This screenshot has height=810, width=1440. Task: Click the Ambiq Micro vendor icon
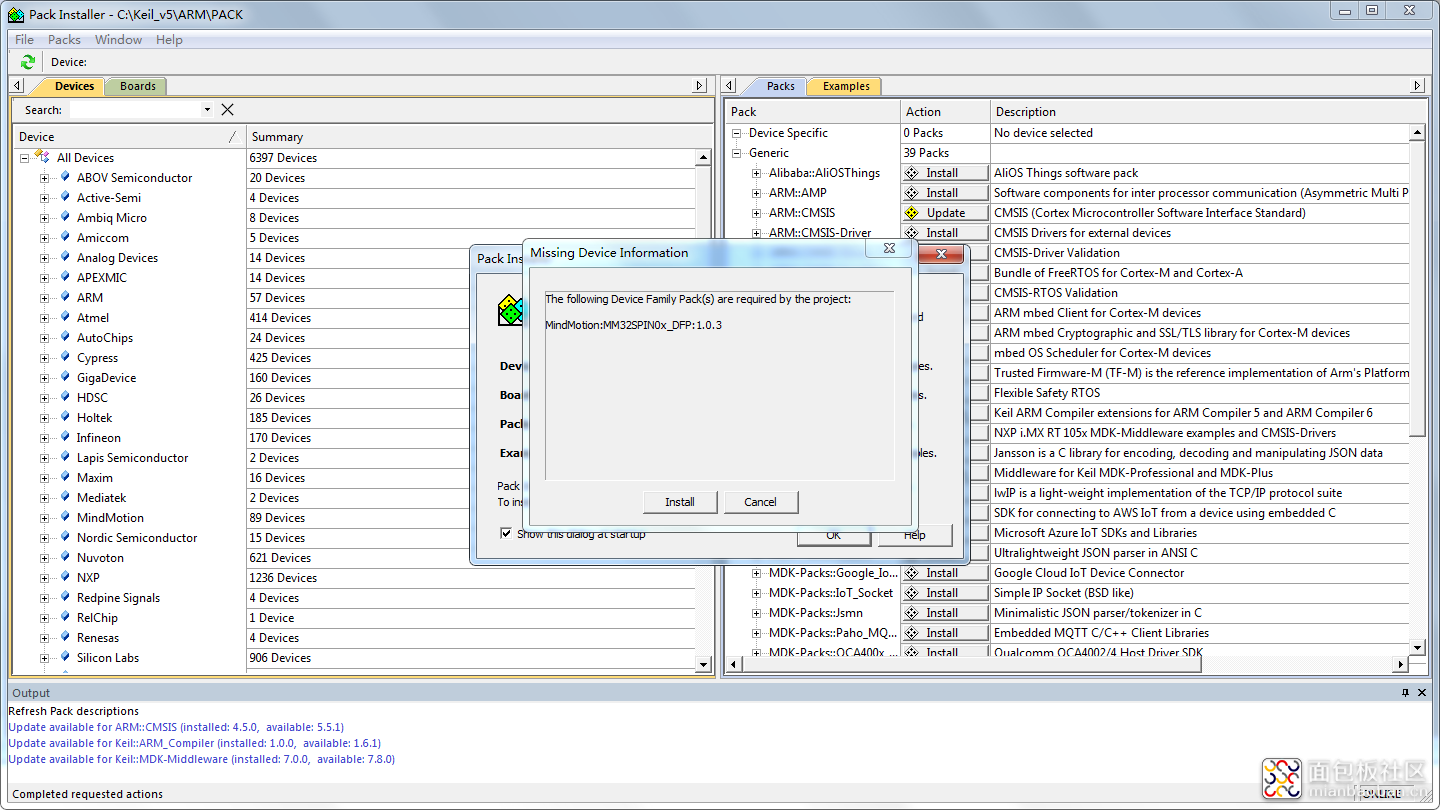coord(65,217)
